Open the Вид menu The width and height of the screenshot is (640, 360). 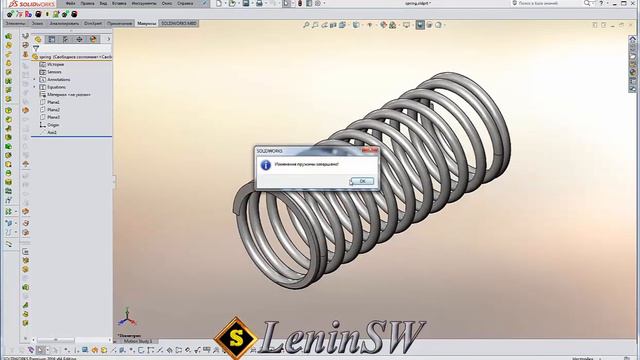pyautogui.click(x=103, y=3)
